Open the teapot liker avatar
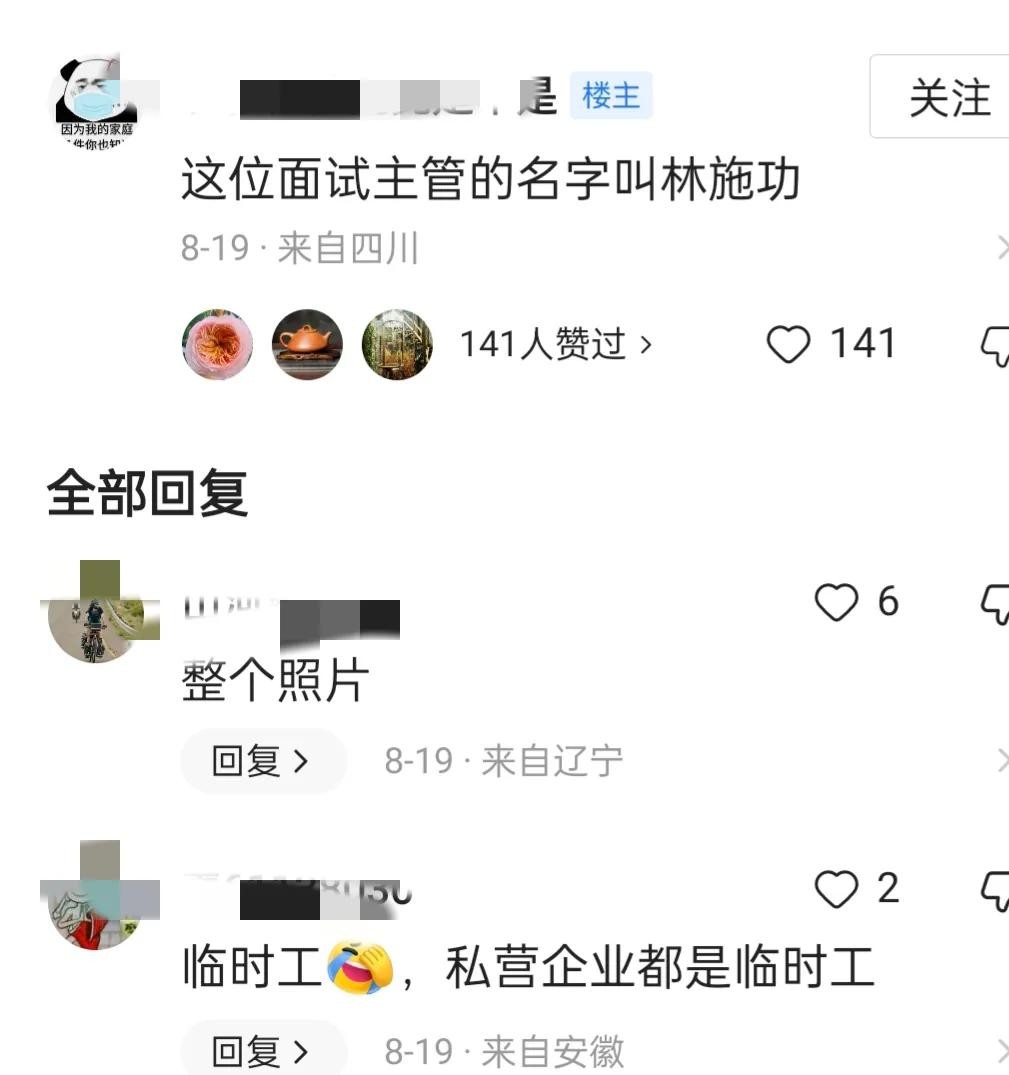The image size is (1009, 1075). 307,344
